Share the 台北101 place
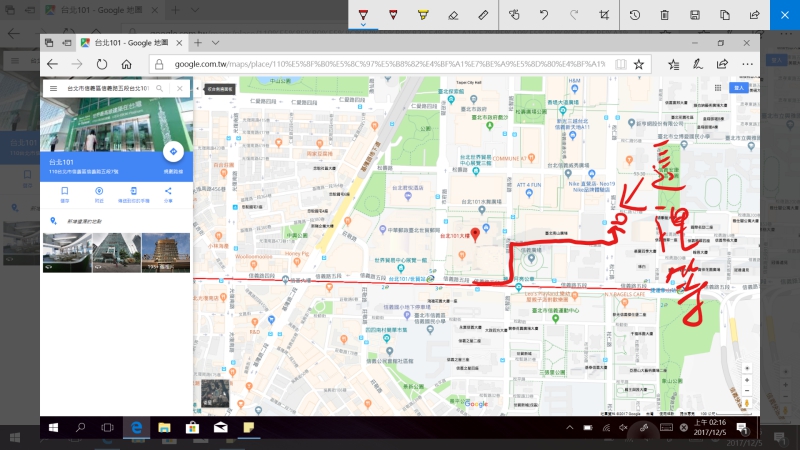The width and height of the screenshot is (800, 450). 168,194
